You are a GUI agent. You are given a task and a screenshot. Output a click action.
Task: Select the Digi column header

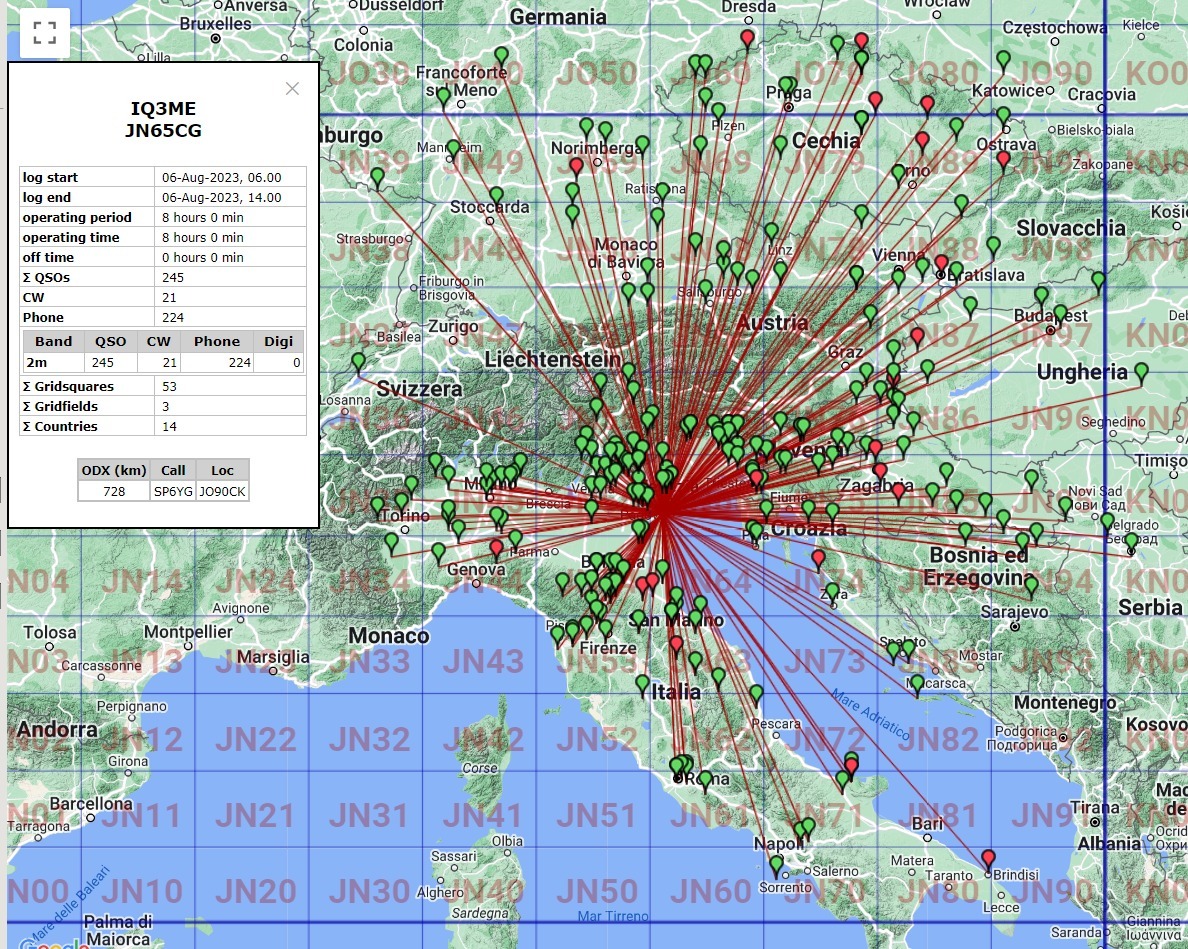click(278, 342)
